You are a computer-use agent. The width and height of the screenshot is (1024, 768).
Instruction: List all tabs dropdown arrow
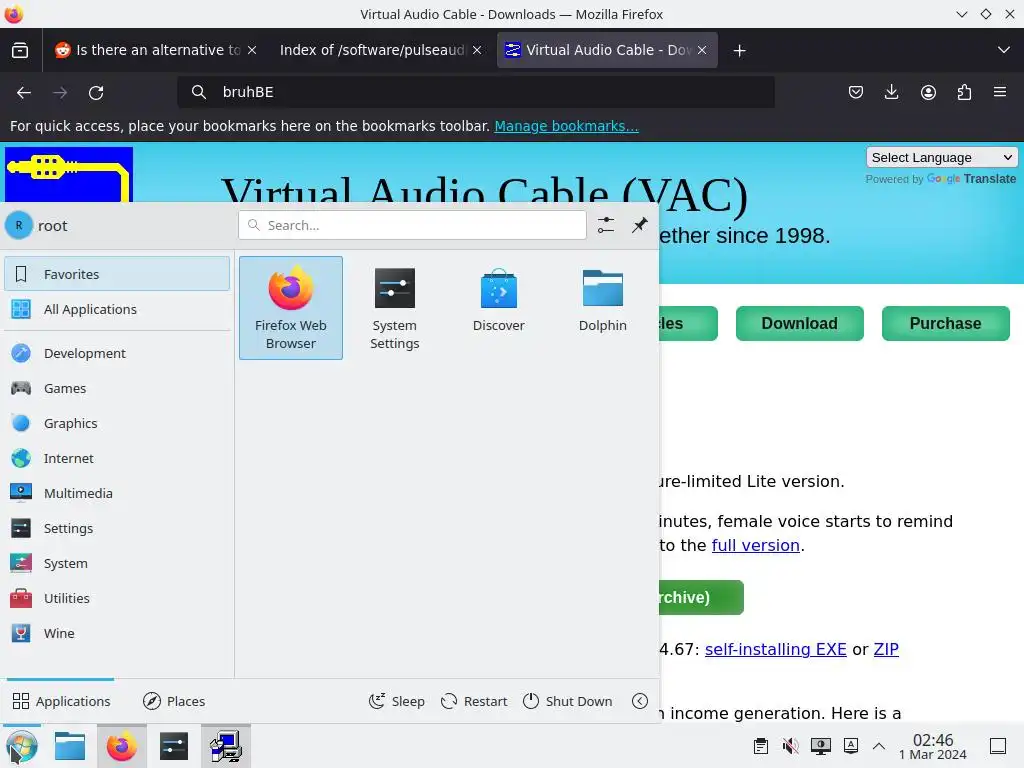(x=1004, y=50)
